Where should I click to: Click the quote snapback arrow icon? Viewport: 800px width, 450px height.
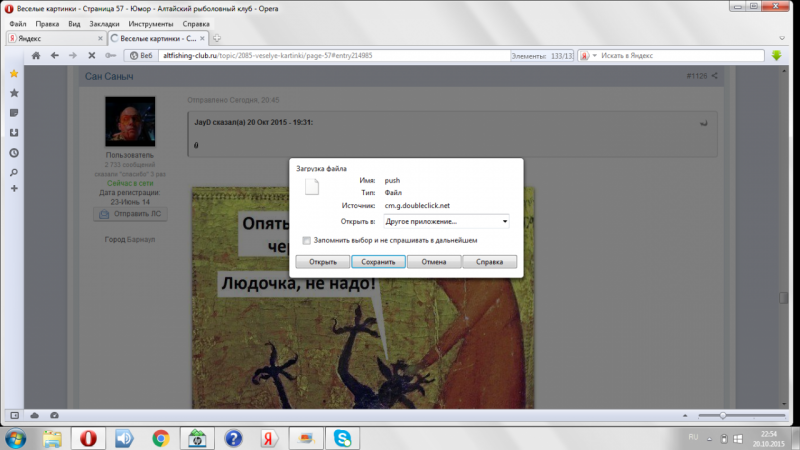(x=704, y=123)
